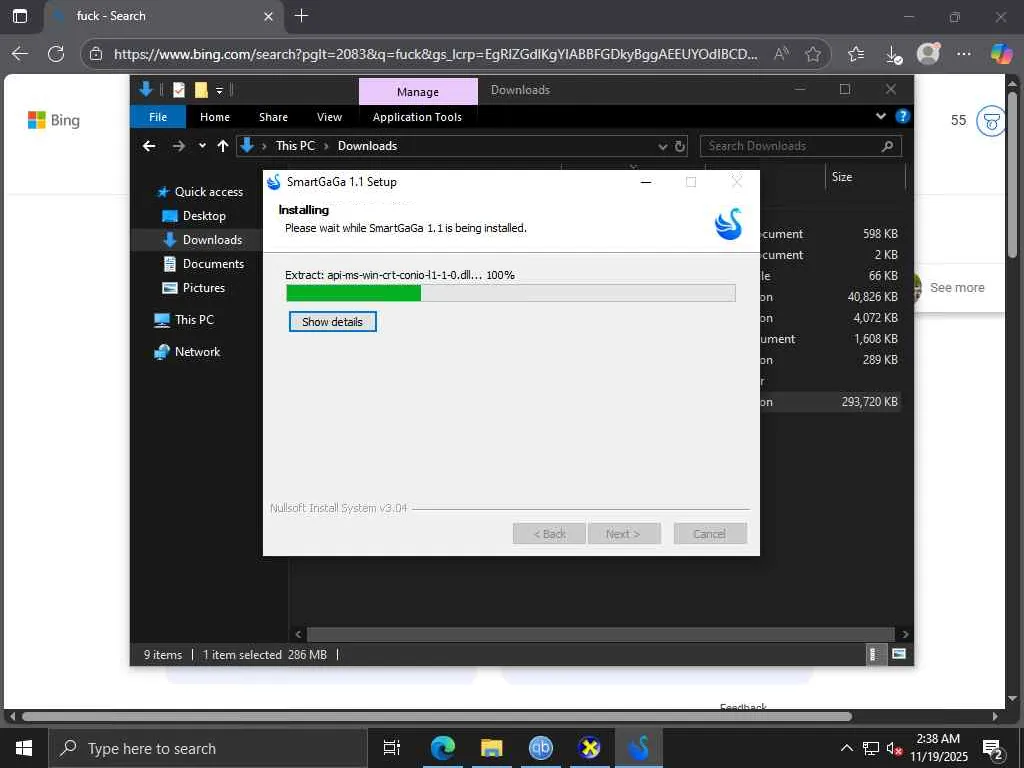Open Task View from the taskbar
Viewport: 1024px width, 768px height.
pyautogui.click(x=392, y=748)
